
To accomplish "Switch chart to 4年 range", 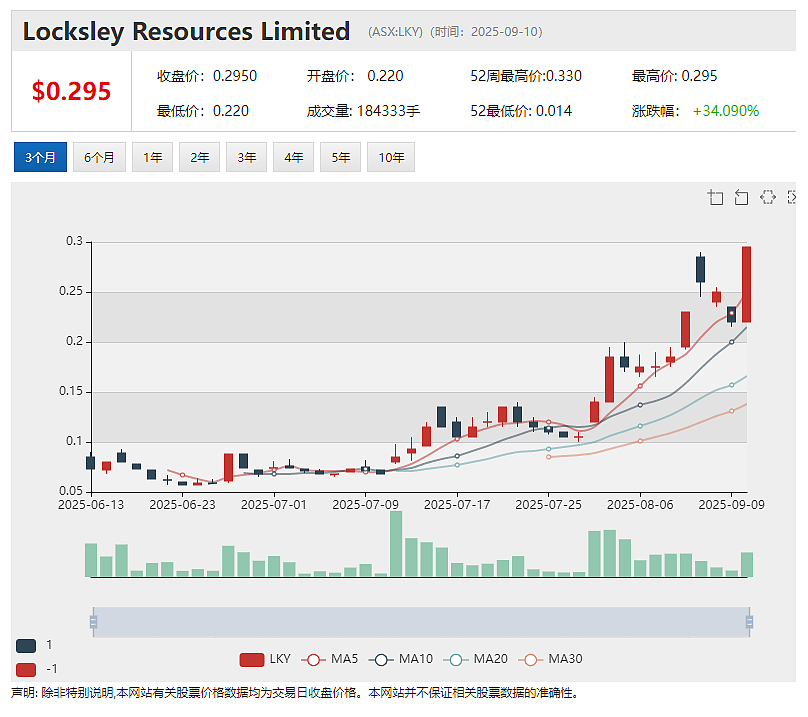I will pyautogui.click(x=293, y=157).
